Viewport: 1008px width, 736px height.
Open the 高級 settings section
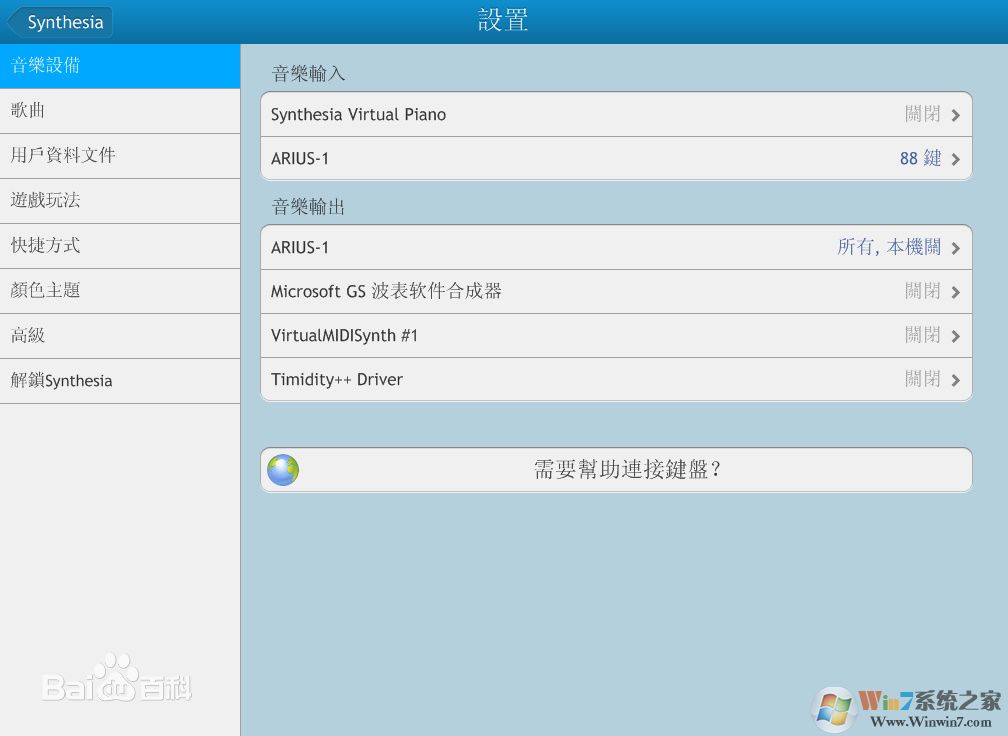(x=120, y=336)
